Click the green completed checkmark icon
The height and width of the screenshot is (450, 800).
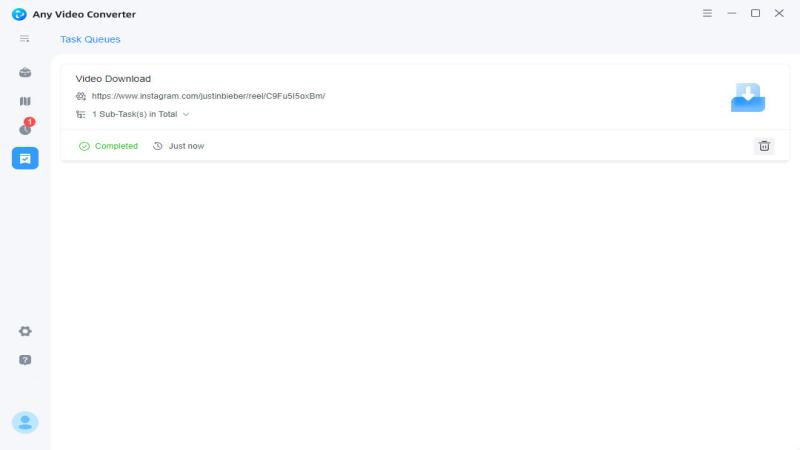point(84,146)
